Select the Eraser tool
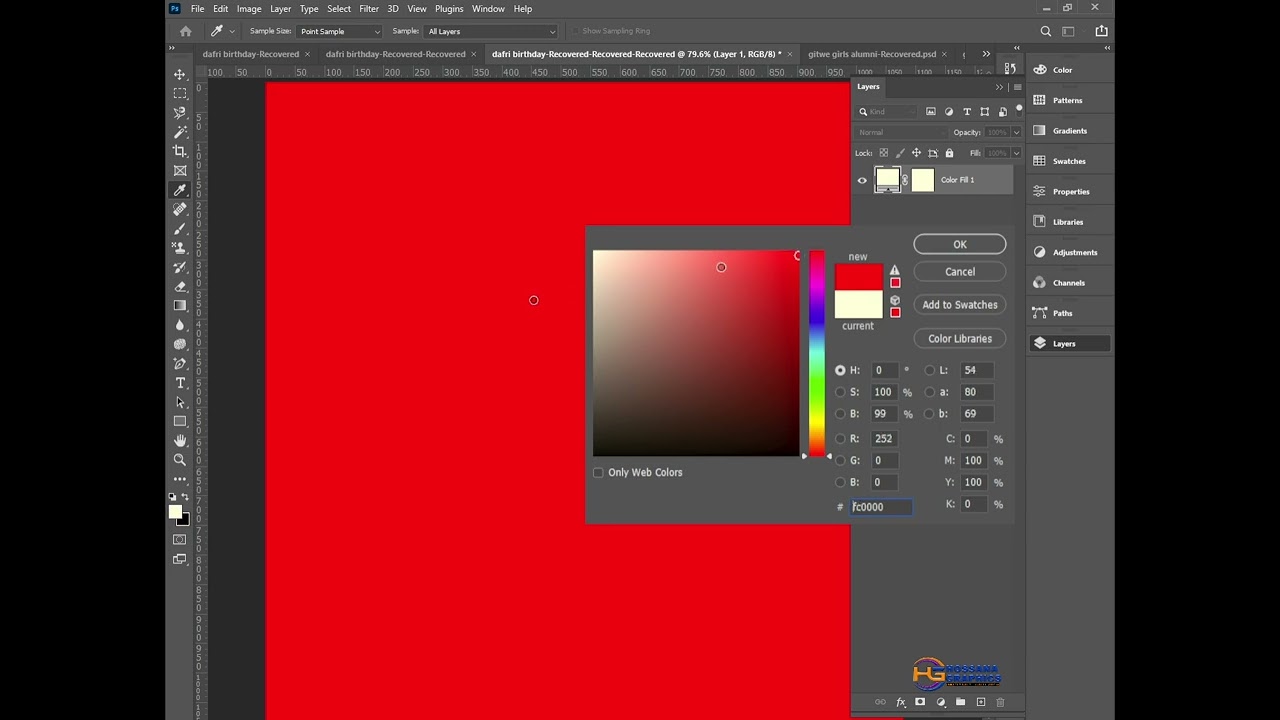Image resolution: width=1280 pixels, height=720 pixels. pos(180,287)
